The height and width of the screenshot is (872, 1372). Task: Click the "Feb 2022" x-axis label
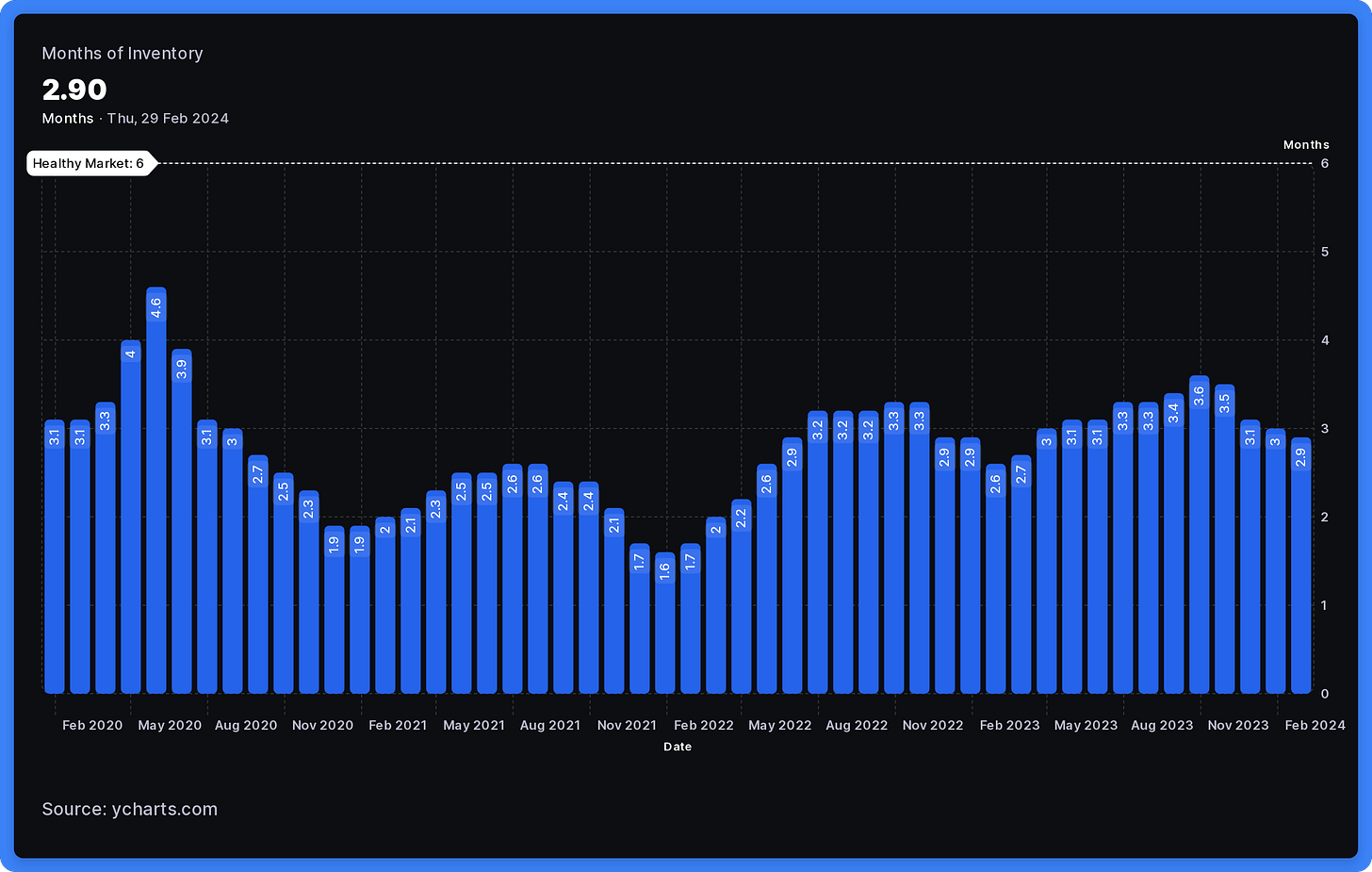[704, 725]
